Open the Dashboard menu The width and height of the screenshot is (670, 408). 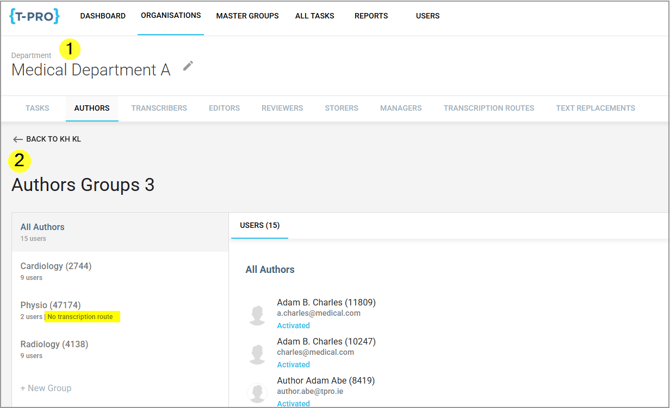pyautogui.click(x=103, y=16)
